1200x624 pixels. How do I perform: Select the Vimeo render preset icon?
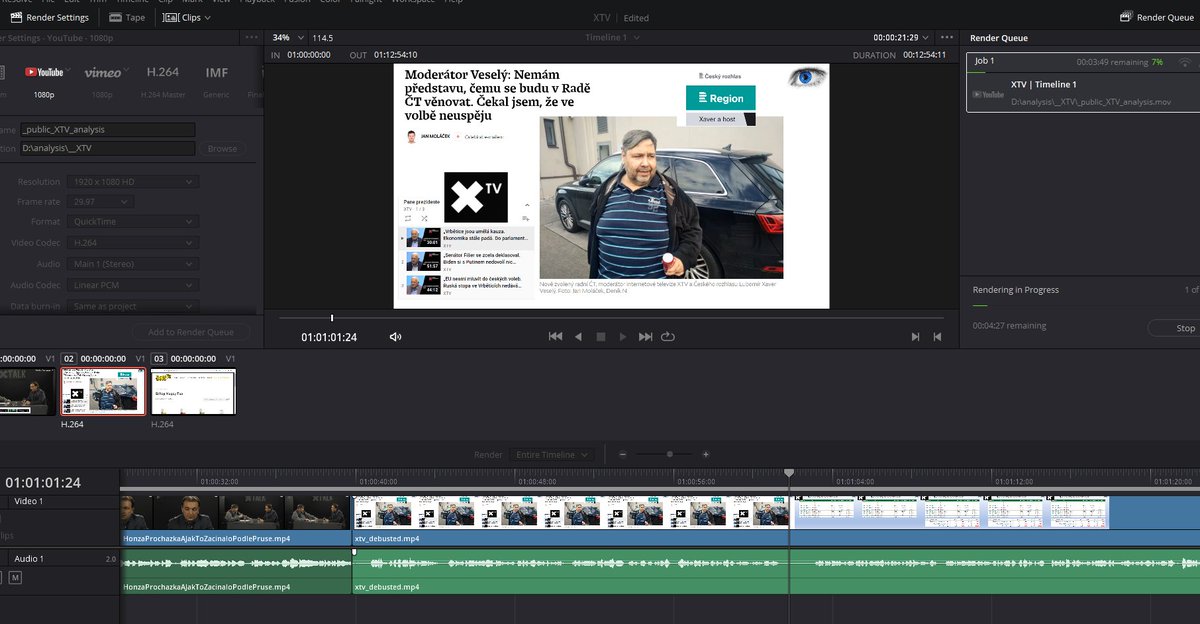tap(102, 72)
